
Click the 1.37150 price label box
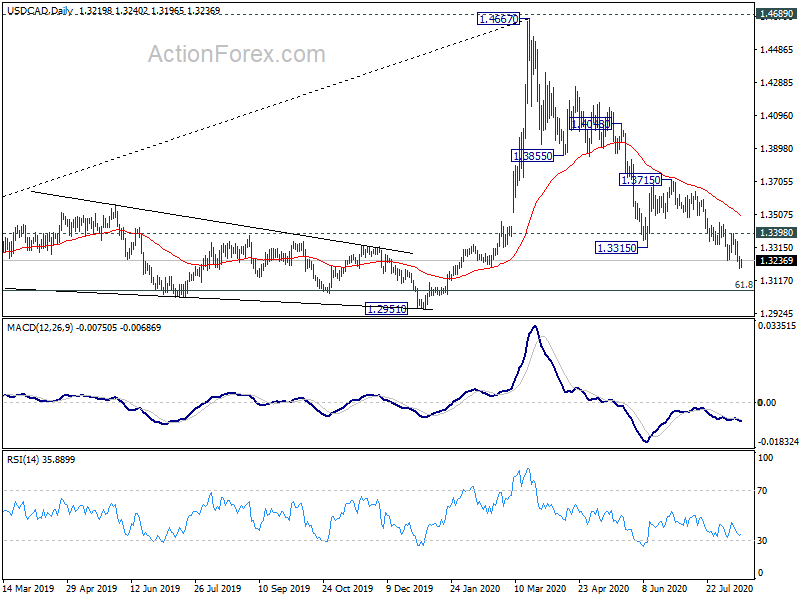click(640, 180)
